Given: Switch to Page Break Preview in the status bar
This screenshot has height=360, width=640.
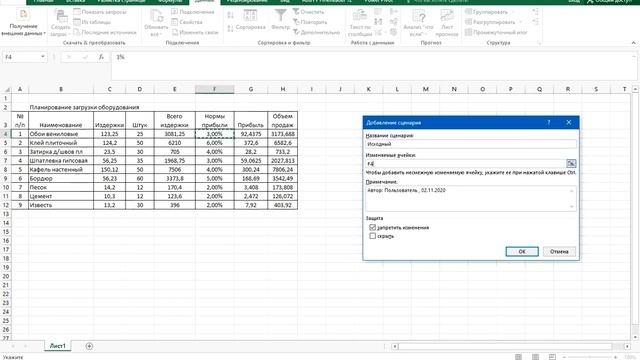Looking at the screenshot, I should (x=552, y=357).
